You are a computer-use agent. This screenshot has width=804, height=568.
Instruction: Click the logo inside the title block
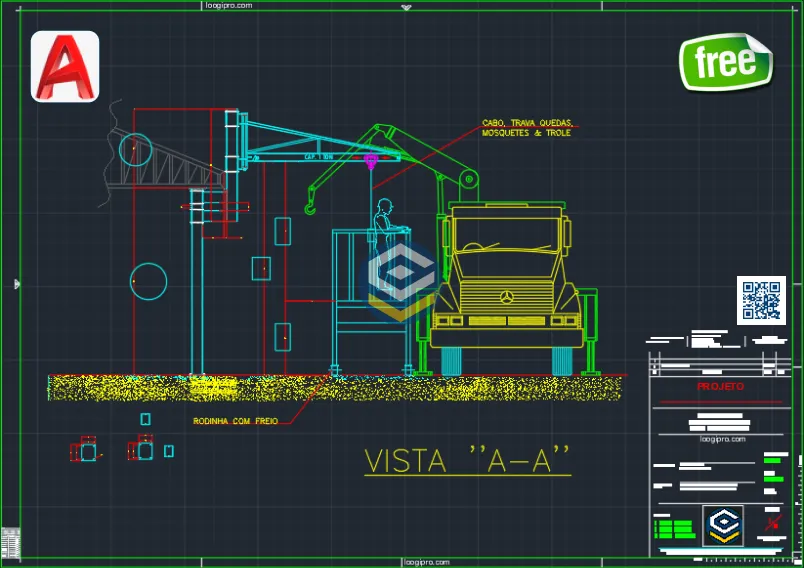click(x=723, y=525)
